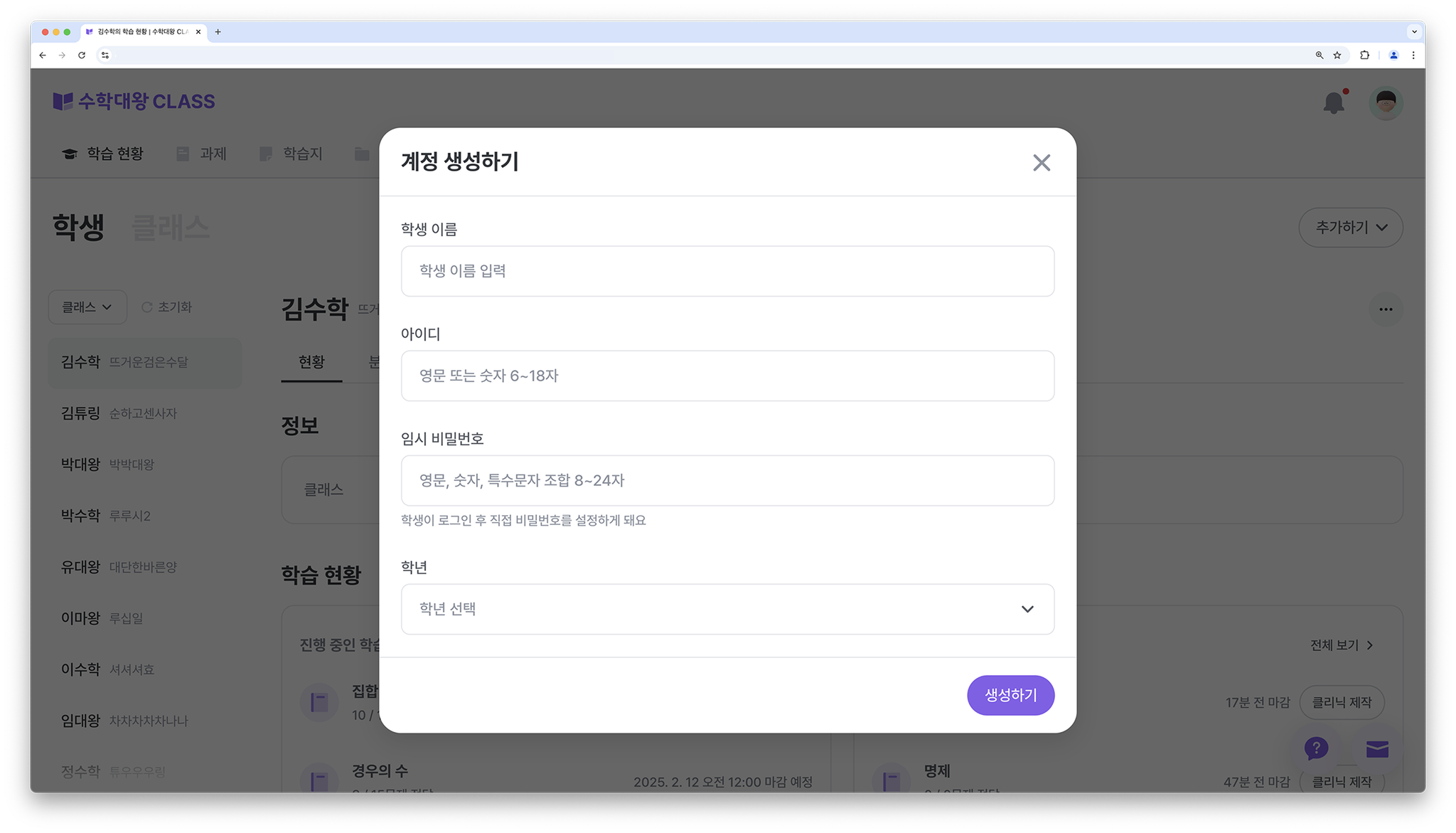
Task: Open the purple help question icon
Action: coord(1316,748)
